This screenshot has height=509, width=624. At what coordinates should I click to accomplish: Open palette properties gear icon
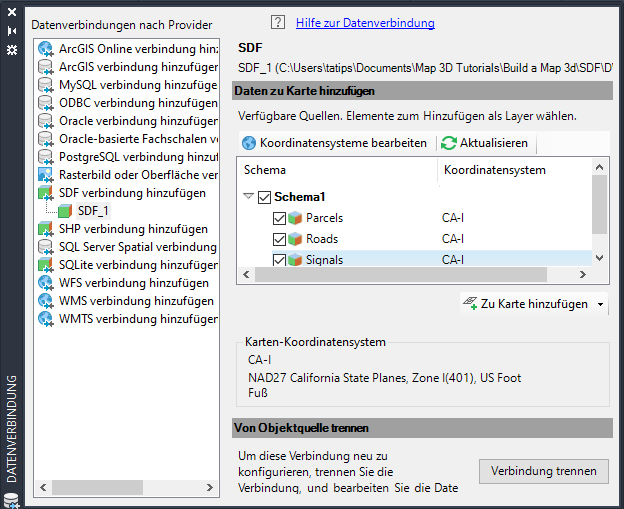click(12, 50)
